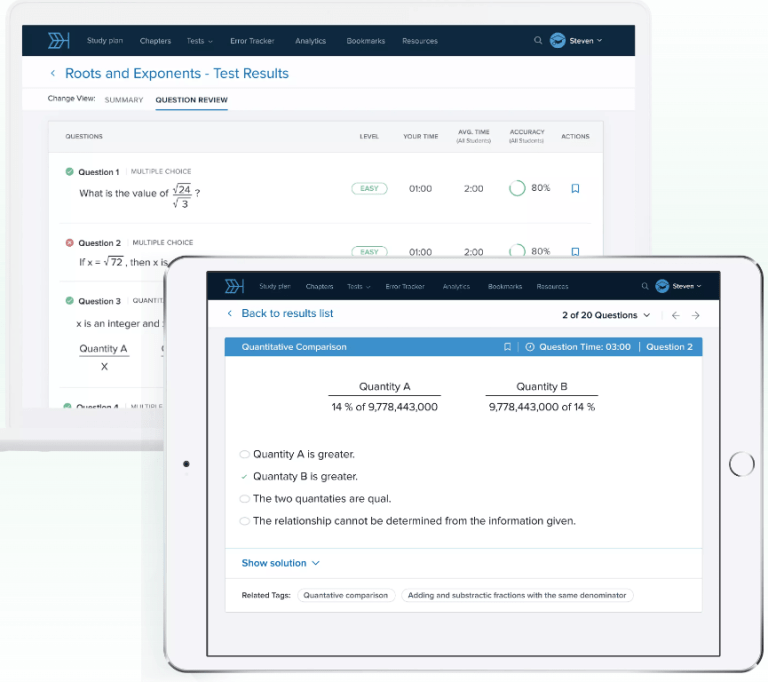Bookmark the Quantitative Comparison question
Viewport: 768px width, 682px height.
[x=507, y=347]
